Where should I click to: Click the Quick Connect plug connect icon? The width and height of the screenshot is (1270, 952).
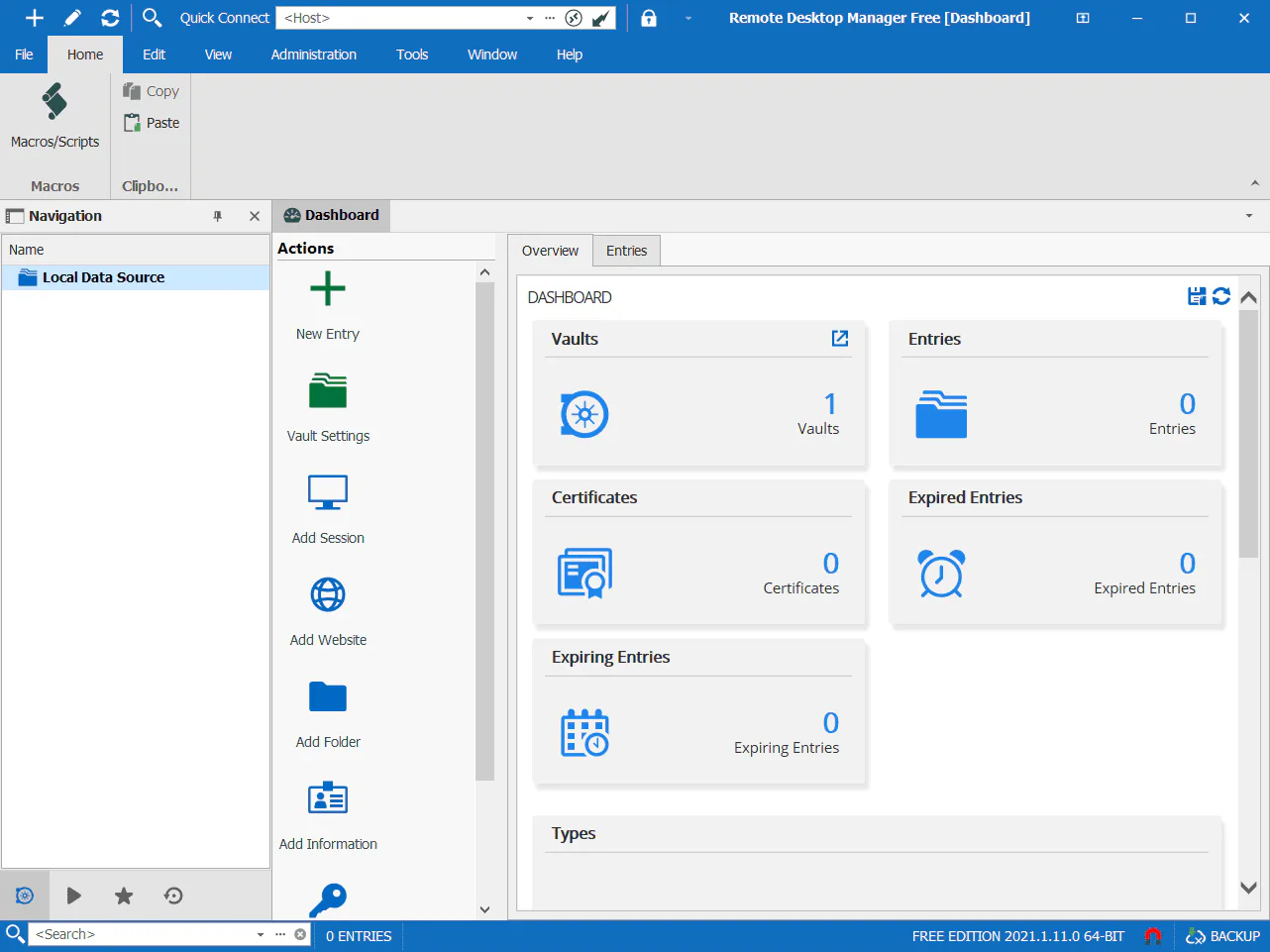coord(601,18)
